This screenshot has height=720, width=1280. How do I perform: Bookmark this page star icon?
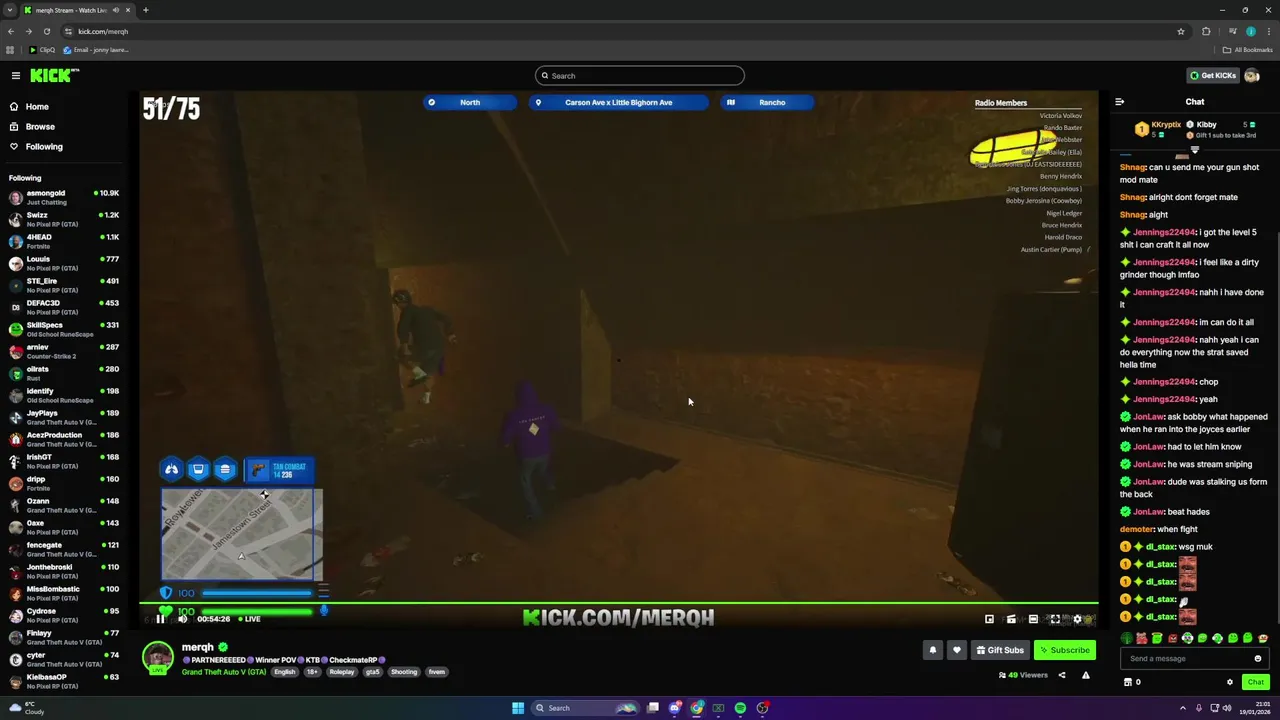[1181, 31]
